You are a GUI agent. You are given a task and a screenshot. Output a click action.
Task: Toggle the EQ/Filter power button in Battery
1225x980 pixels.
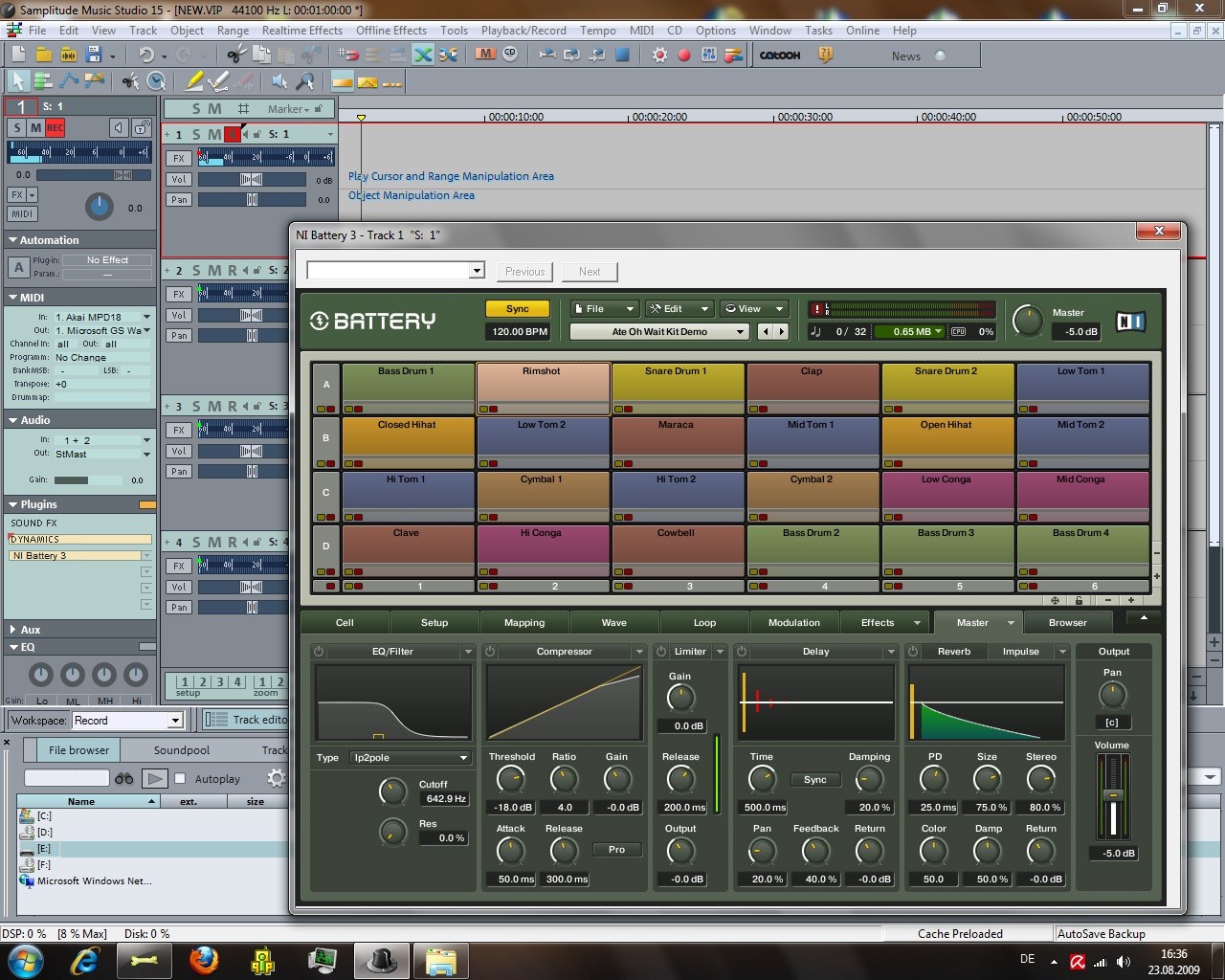tap(319, 651)
